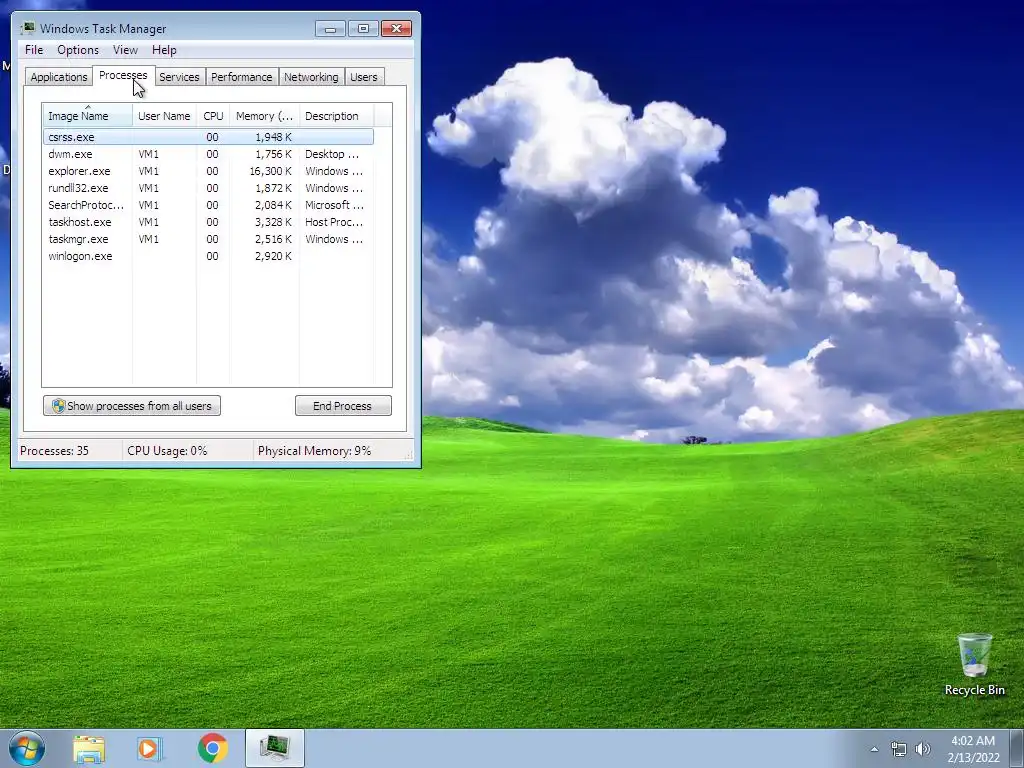Image resolution: width=1024 pixels, height=768 pixels.
Task: Click Physical Memory: 9% status entry
Action: tap(314, 451)
